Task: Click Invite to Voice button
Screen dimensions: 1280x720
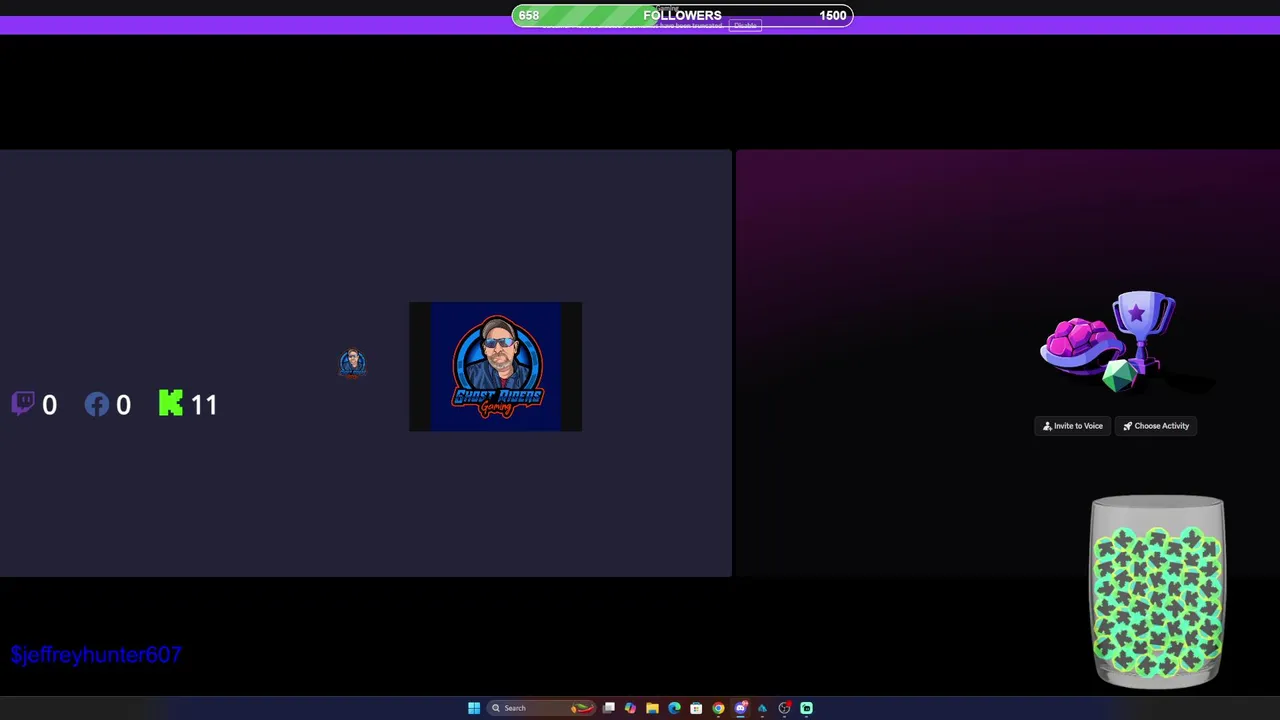Action: pos(1073,426)
